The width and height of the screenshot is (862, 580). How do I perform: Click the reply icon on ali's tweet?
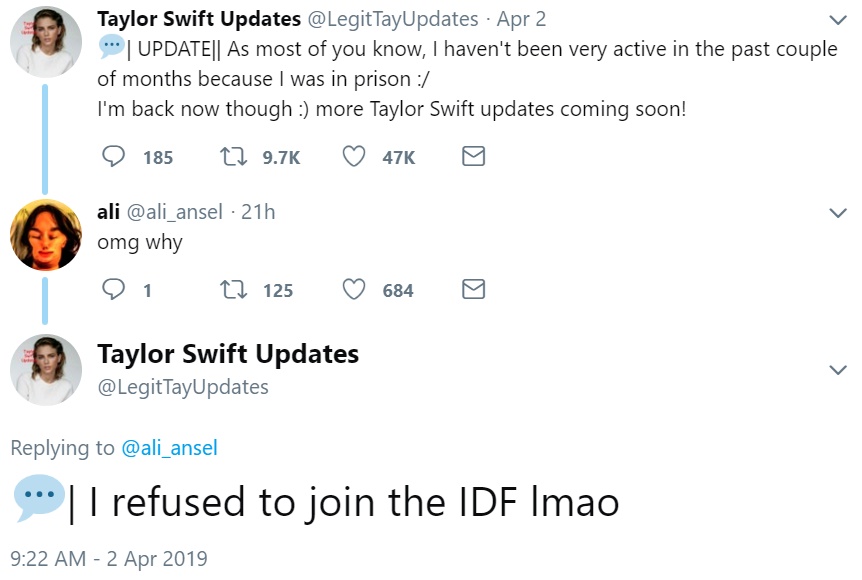(x=113, y=289)
